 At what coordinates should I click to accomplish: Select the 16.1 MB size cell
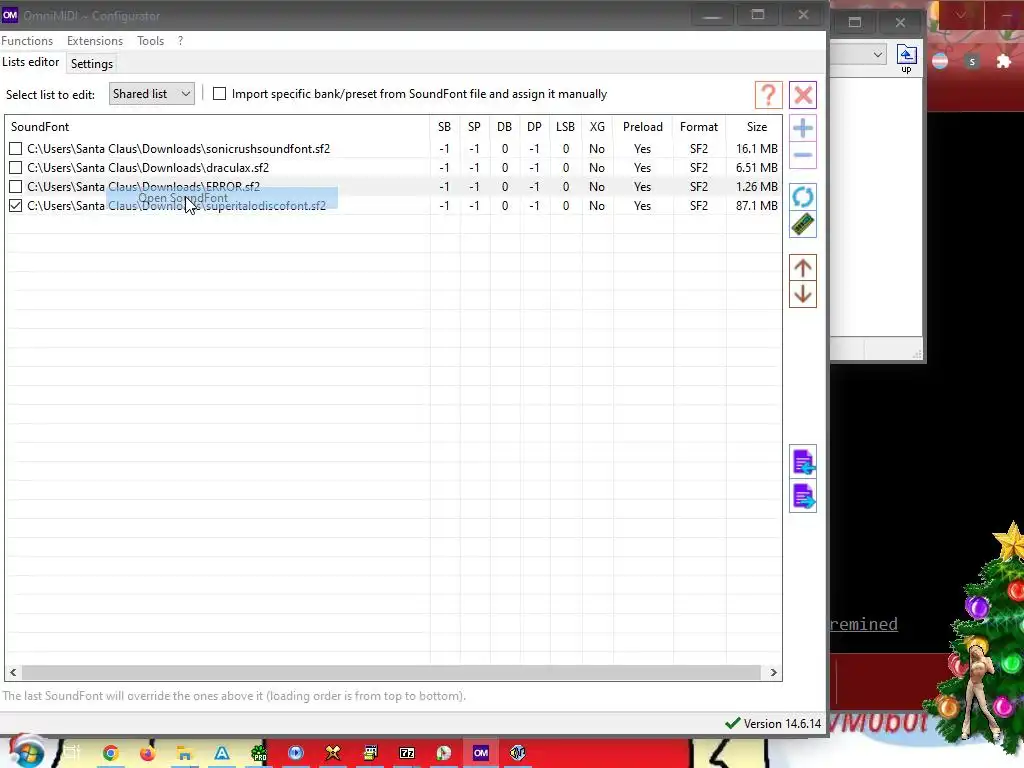756,149
